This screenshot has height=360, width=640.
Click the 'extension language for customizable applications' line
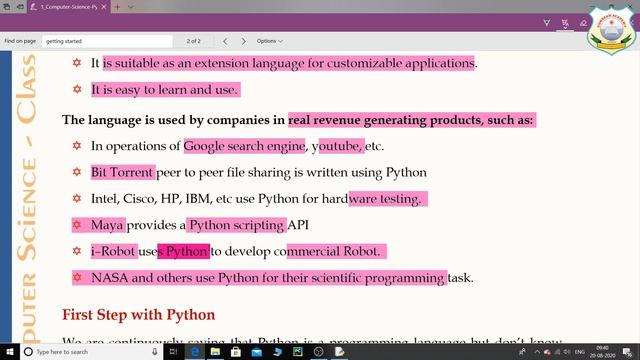tap(284, 63)
